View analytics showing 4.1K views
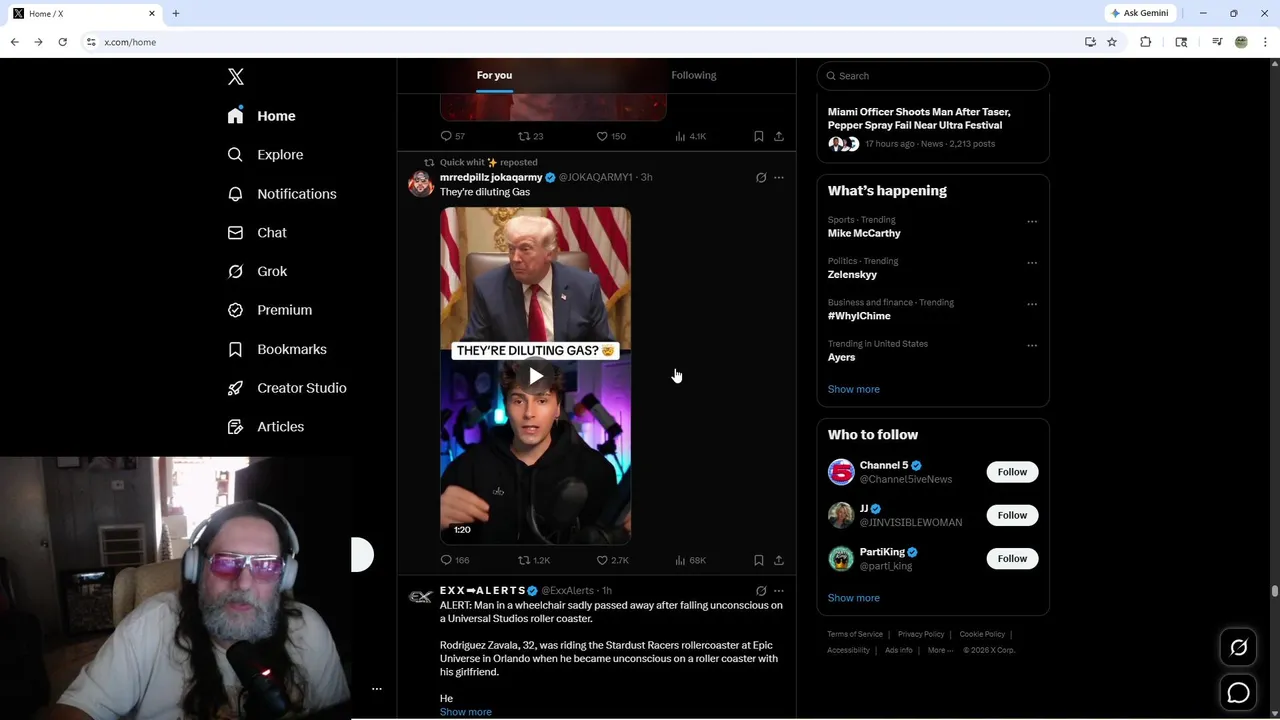Screen dimensions: 1280x720 click(690, 136)
